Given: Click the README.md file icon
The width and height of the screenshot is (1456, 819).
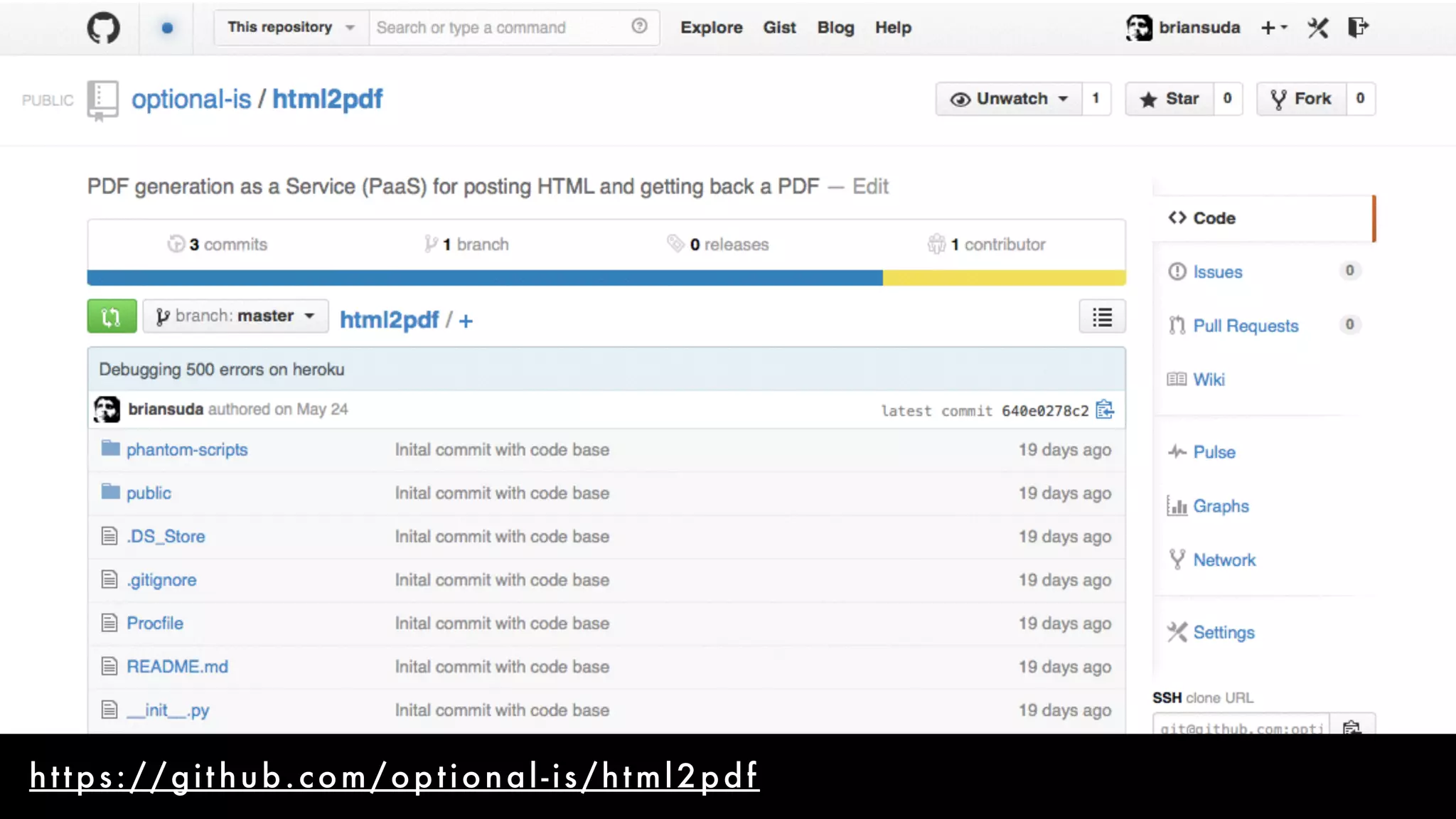Looking at the screenshot, I should (109, 665).
